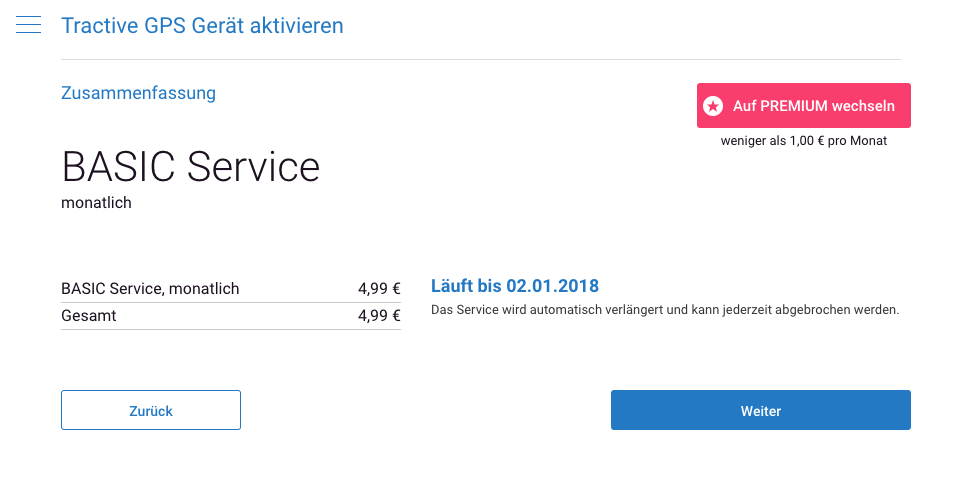Click the 4,99 € price in the BASIC Service row
Viewport: 954px width, 484px height.
pyautogui.click(x=379, y=288)
